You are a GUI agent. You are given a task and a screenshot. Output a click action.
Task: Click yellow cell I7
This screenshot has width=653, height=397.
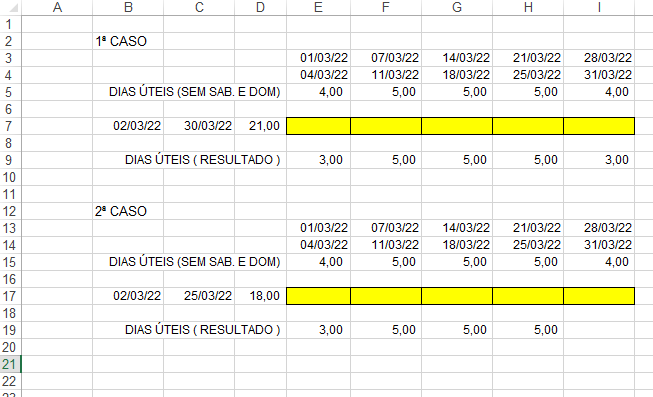point(599,126)
